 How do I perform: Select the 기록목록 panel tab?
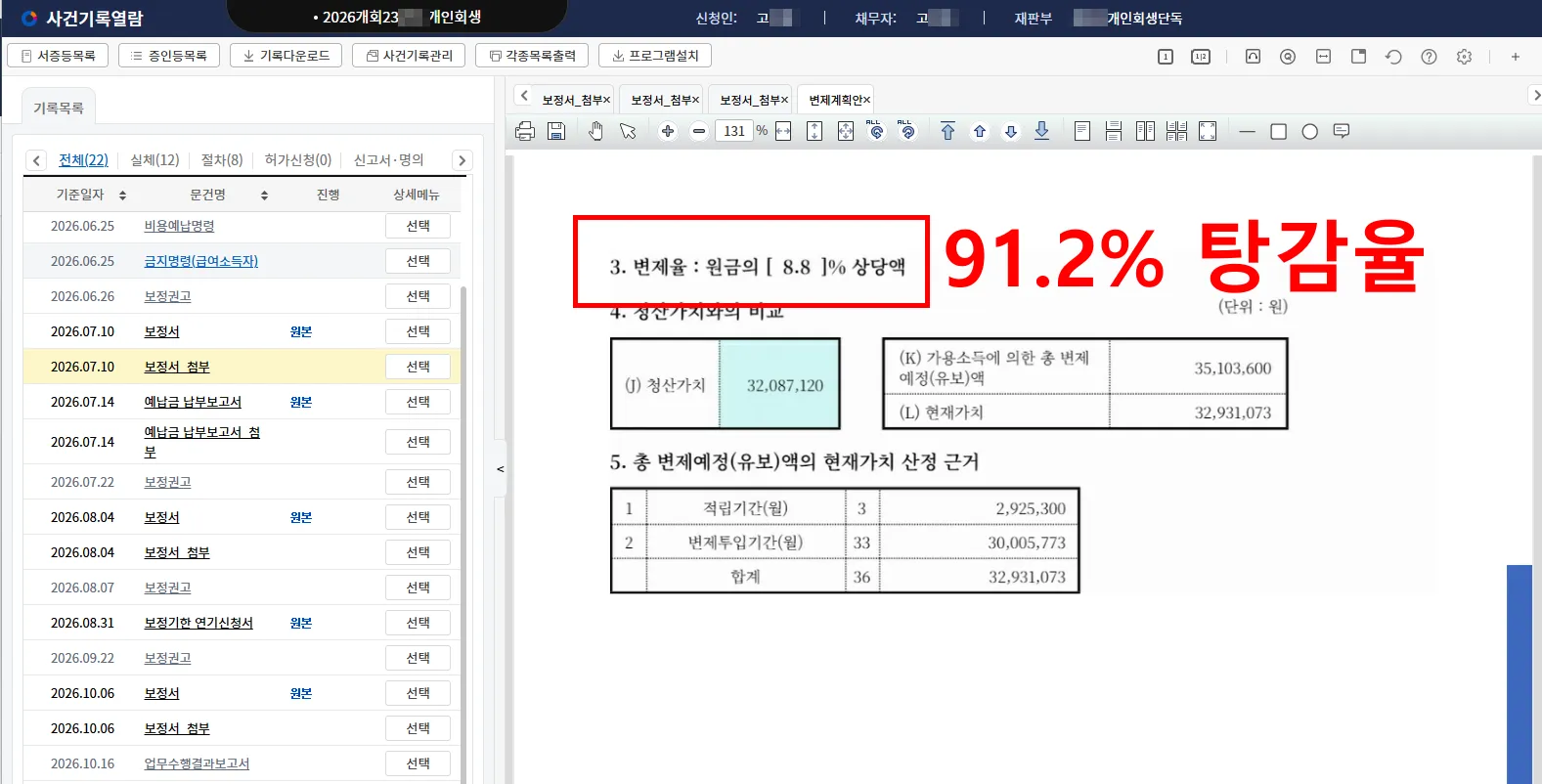[59, 108]
